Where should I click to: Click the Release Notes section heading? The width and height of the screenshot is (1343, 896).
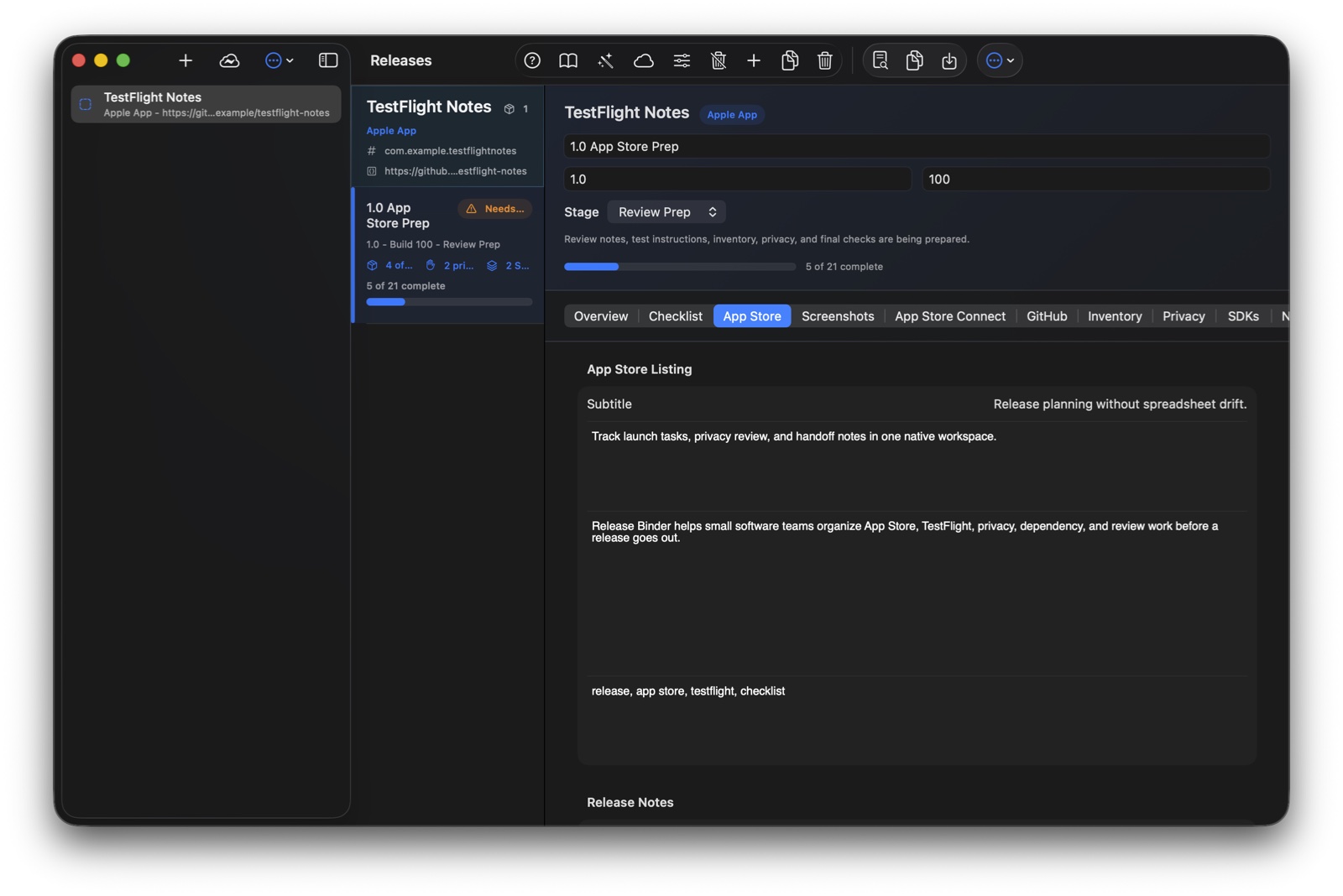(630, 803)
